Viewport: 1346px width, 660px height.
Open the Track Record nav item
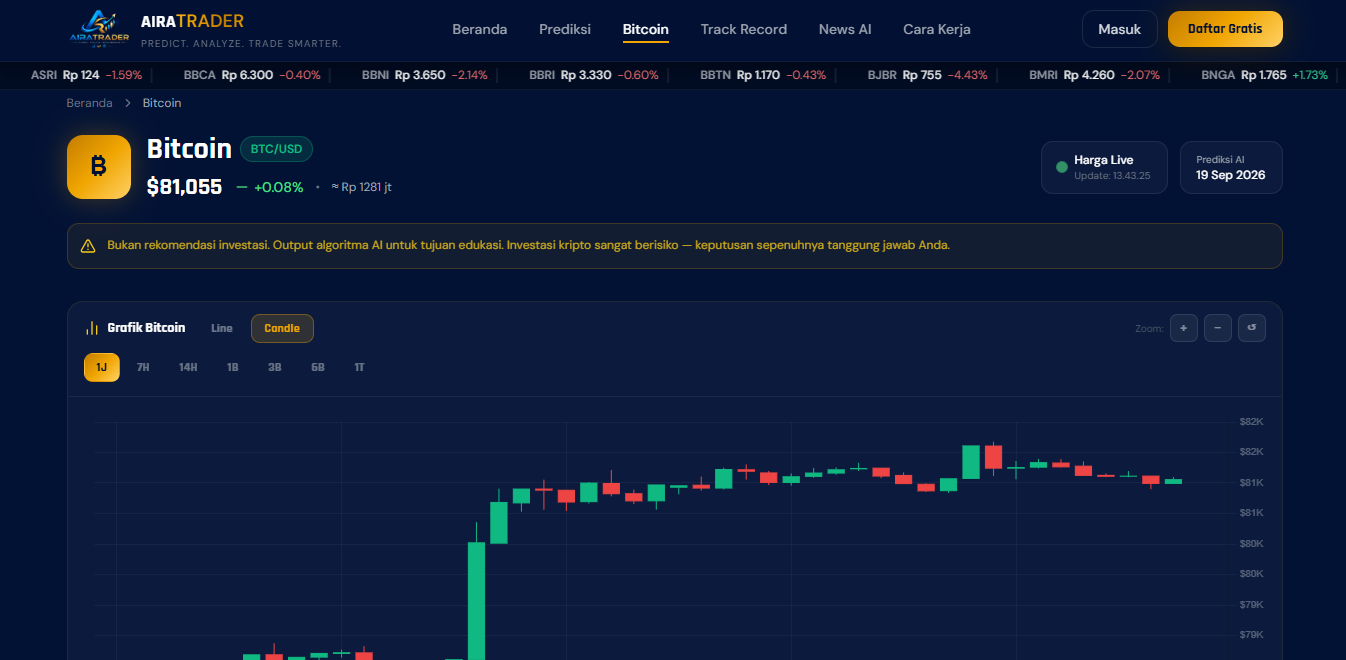click(x=744, y=29)
